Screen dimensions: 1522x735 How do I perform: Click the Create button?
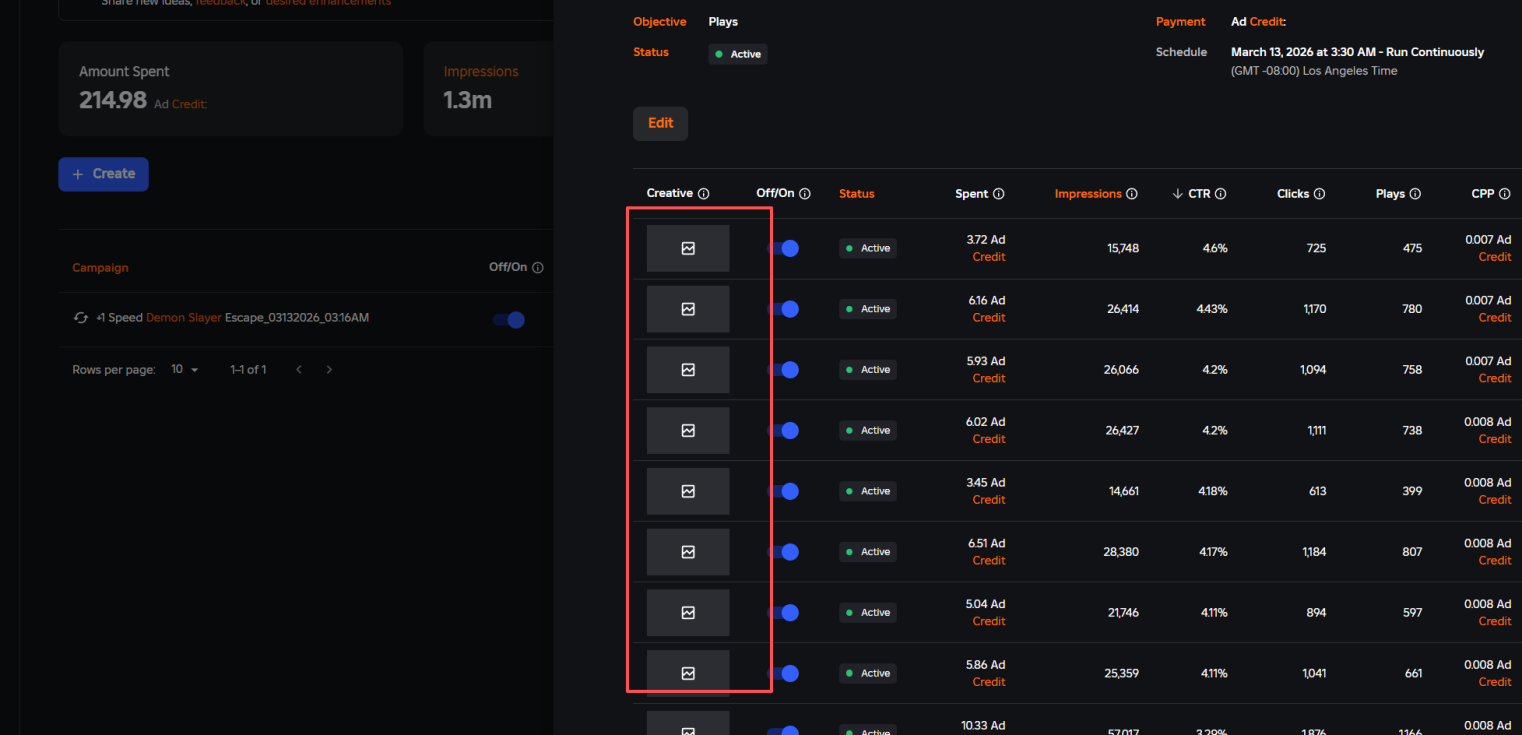[103, 174]
